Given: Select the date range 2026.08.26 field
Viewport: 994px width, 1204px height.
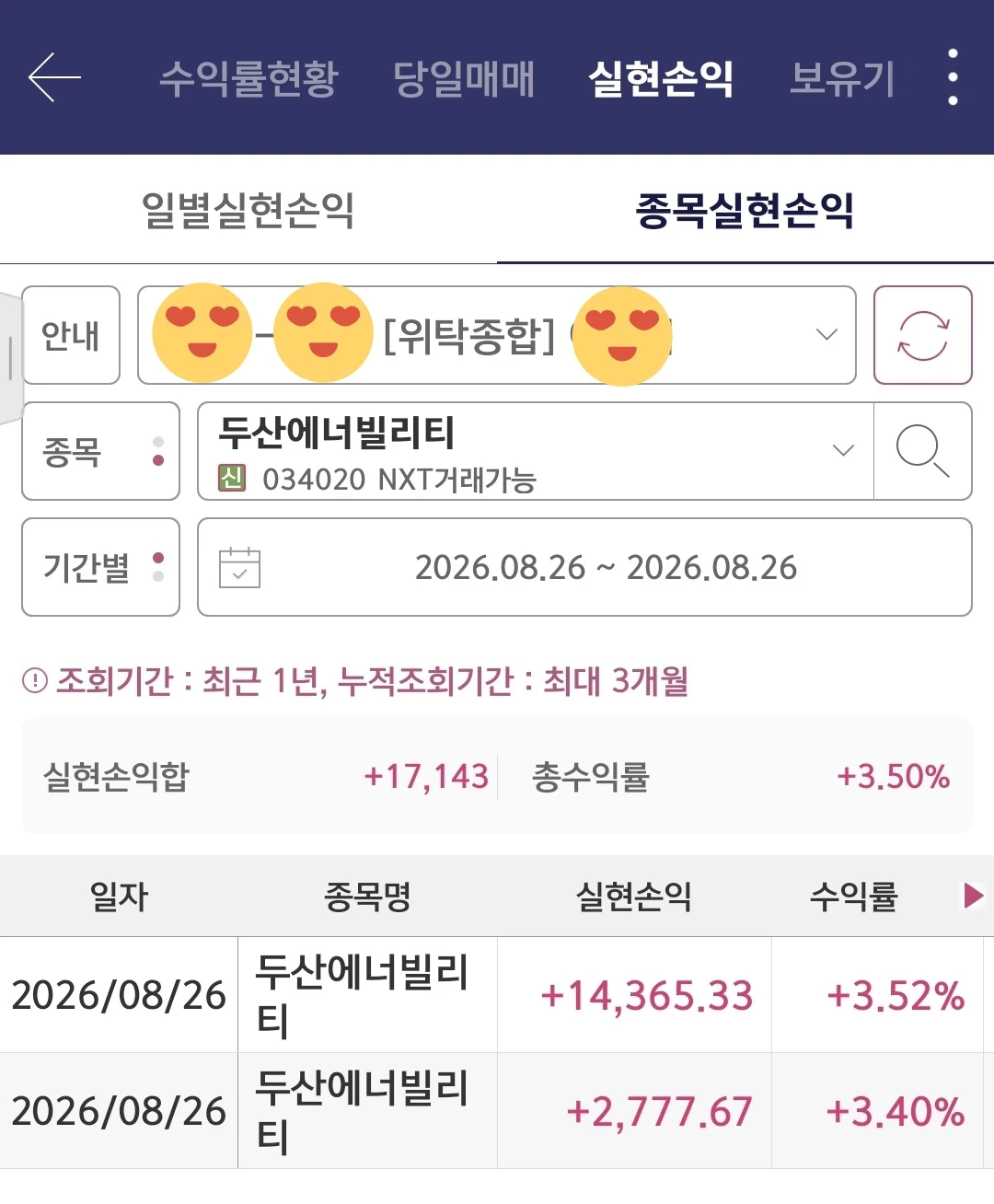Looking at the screenshot, I should (x=585, y=567).
